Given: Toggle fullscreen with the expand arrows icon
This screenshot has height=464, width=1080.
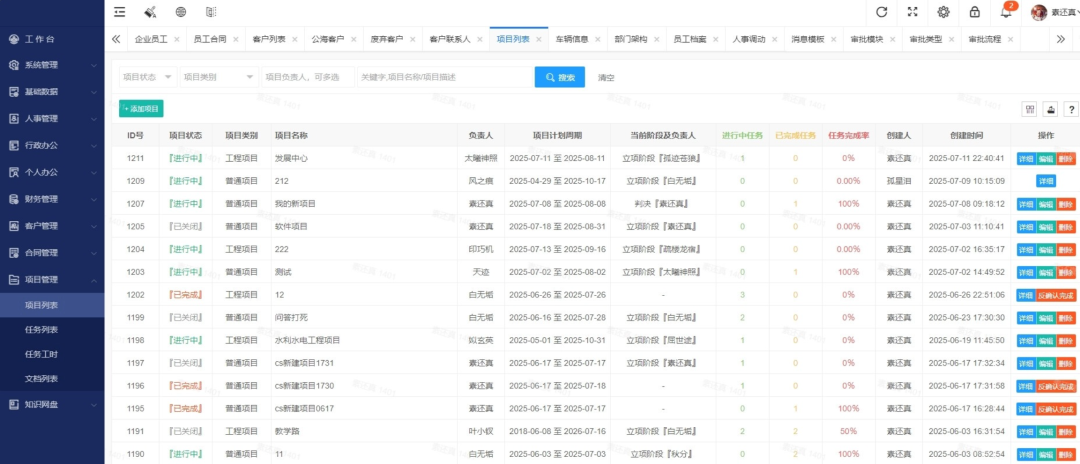Looking at the screenshot, I should 913,12.
